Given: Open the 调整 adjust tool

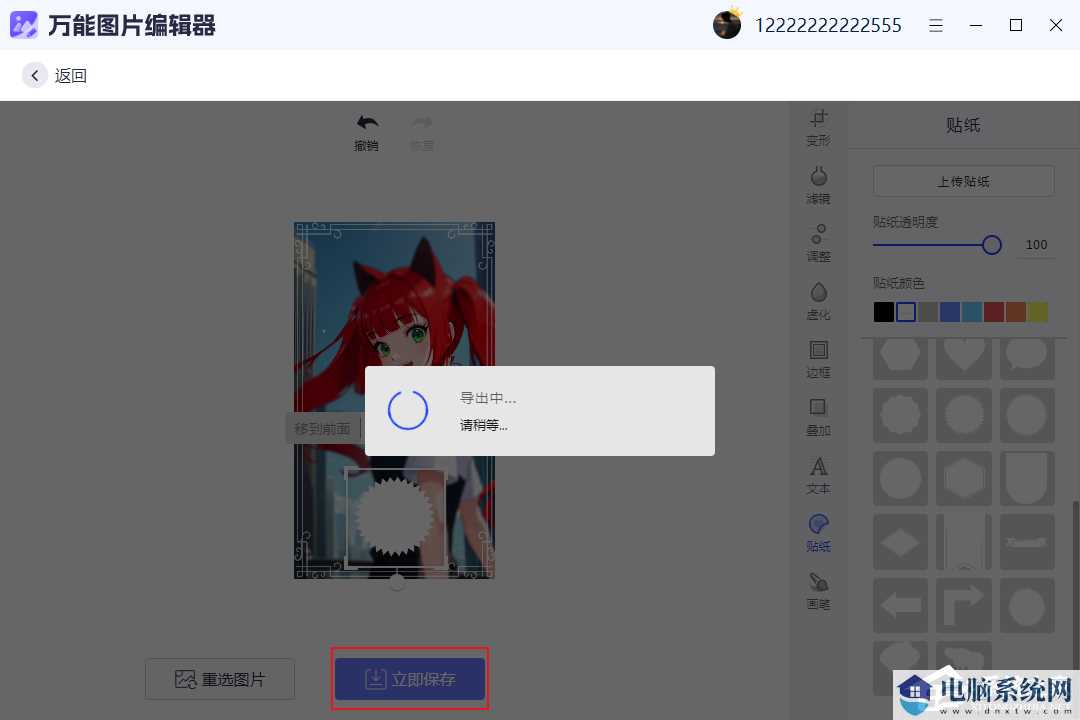Looking at the screenshot, I should [818, 244].
